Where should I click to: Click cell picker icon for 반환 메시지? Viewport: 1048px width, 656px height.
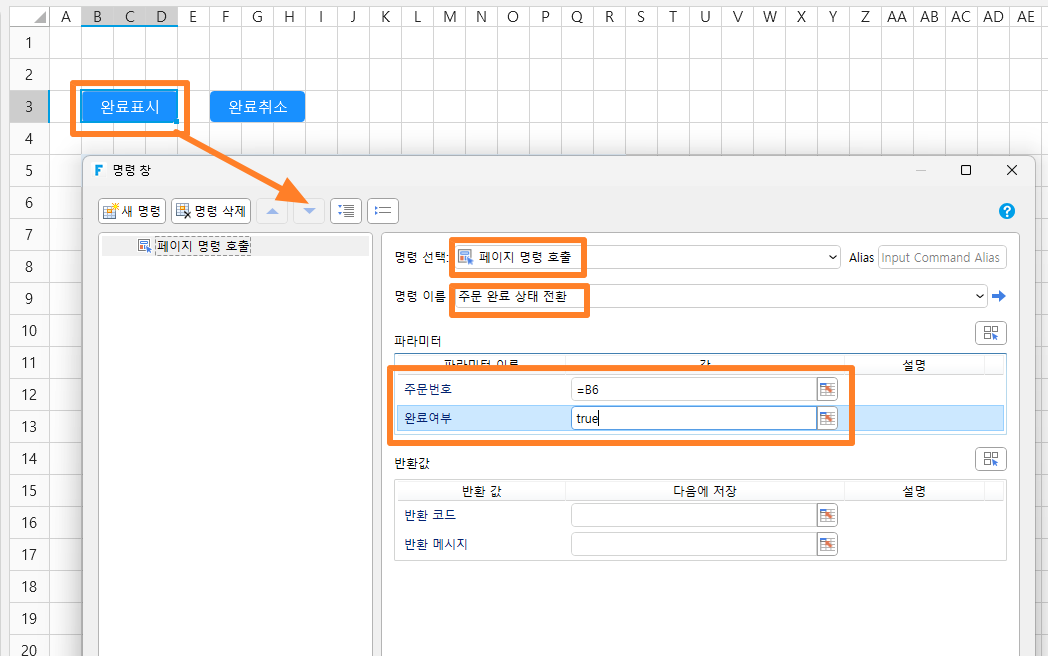coord(827,544)
